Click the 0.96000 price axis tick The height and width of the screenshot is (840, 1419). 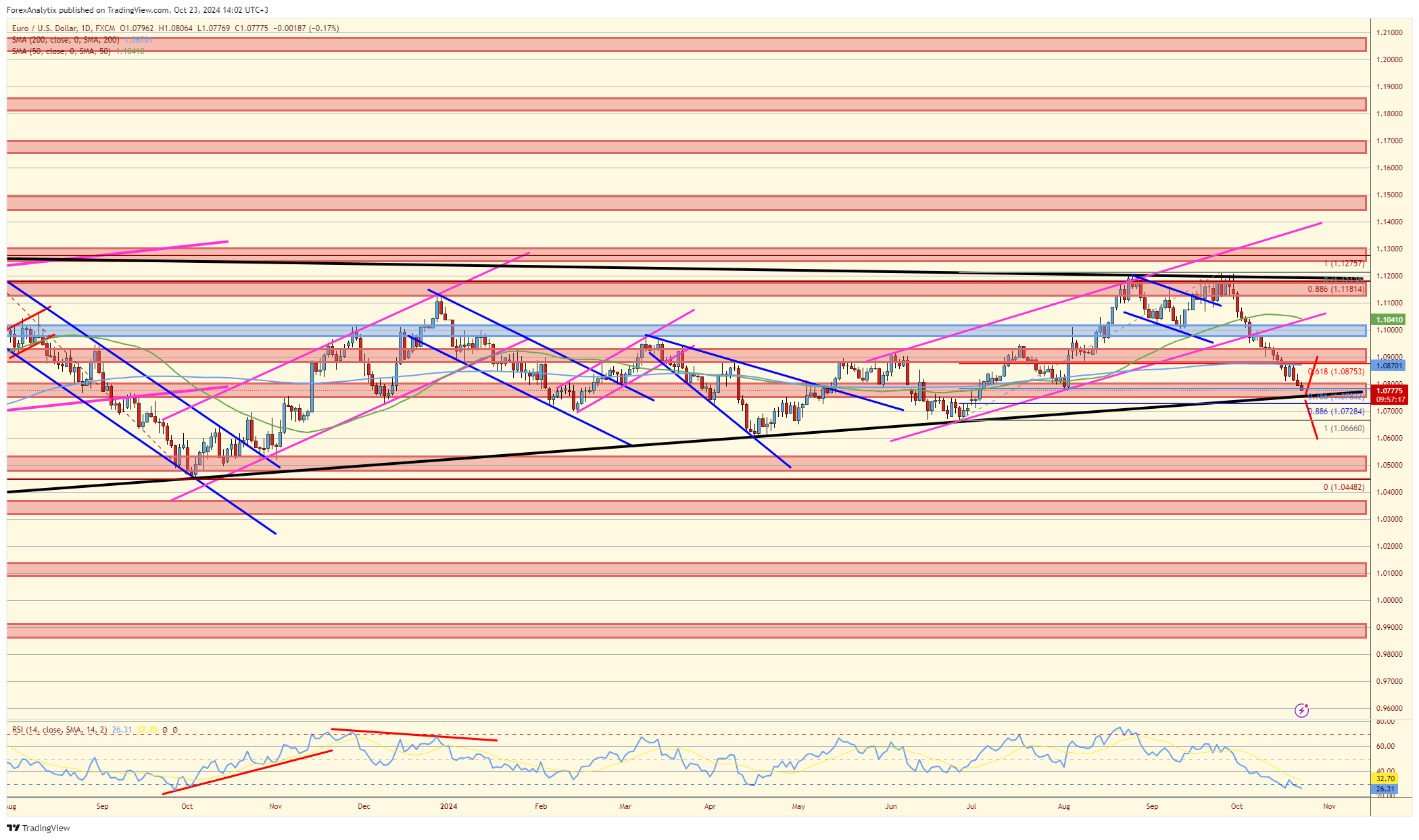pos(1389,708)
